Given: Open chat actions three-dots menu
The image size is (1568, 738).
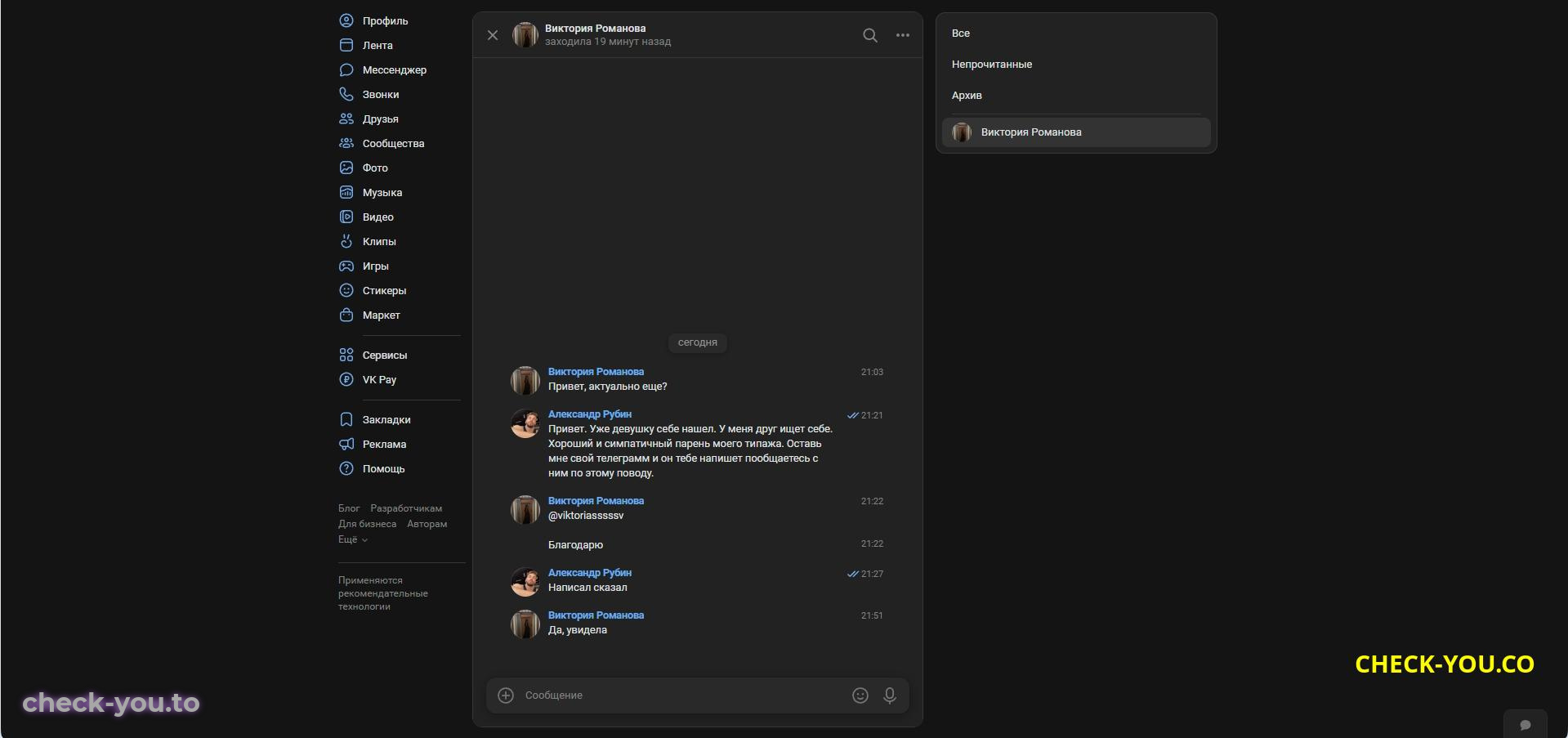Looking at the screenshot, I should 903,35.
